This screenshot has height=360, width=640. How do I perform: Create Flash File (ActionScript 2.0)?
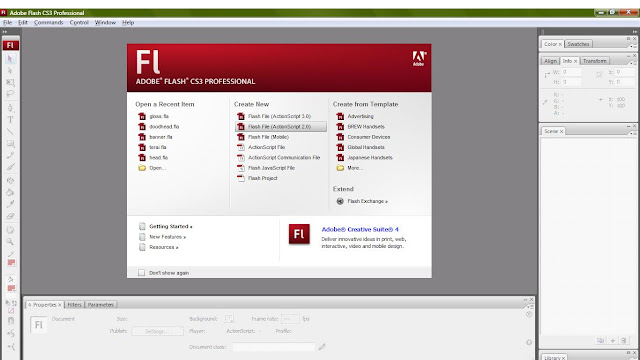pos(281,127)
